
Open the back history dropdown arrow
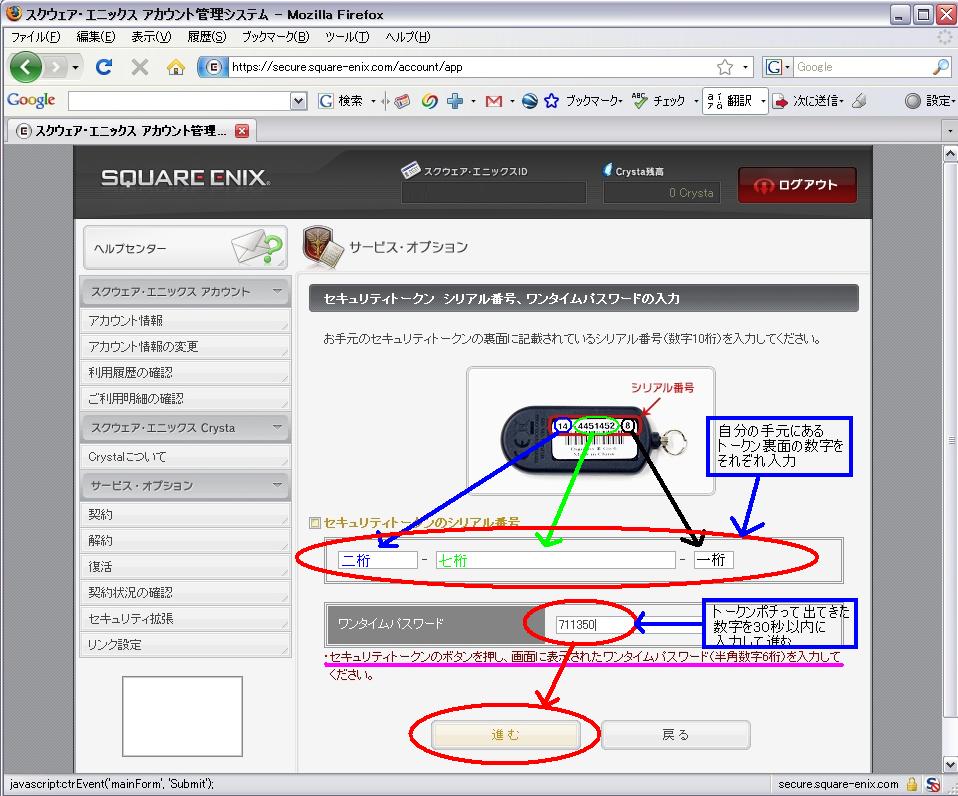(x=75, y=67)
